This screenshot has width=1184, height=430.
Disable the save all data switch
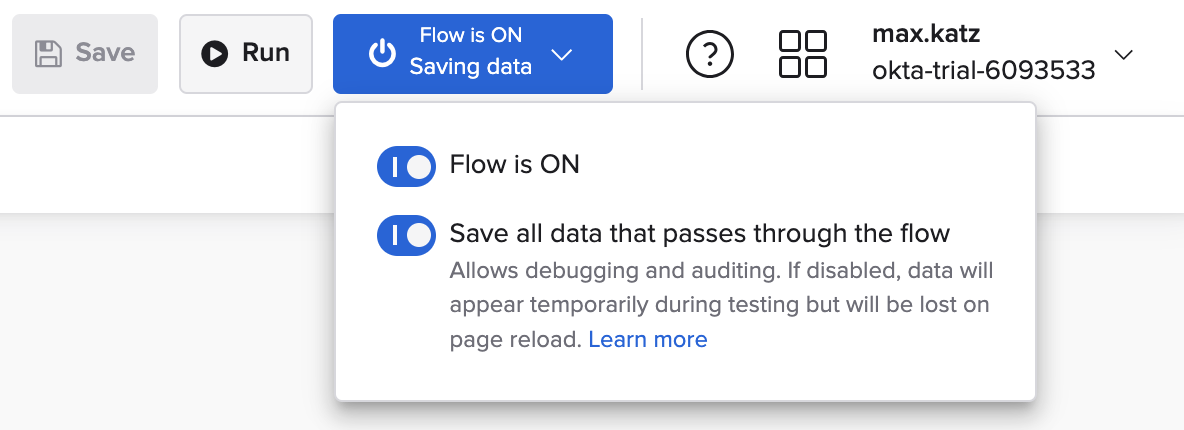pyautogui.click(x=406, y=235)
